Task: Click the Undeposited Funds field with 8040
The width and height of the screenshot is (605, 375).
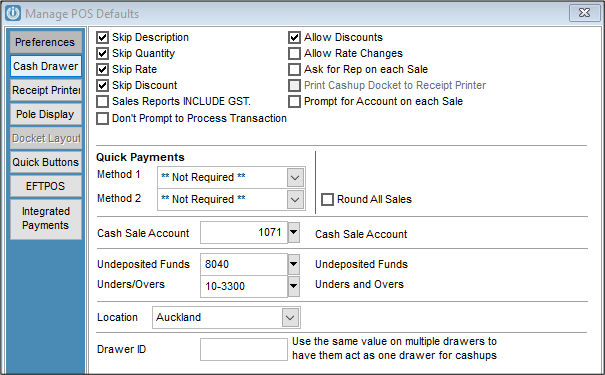Action: pos(244,264)
